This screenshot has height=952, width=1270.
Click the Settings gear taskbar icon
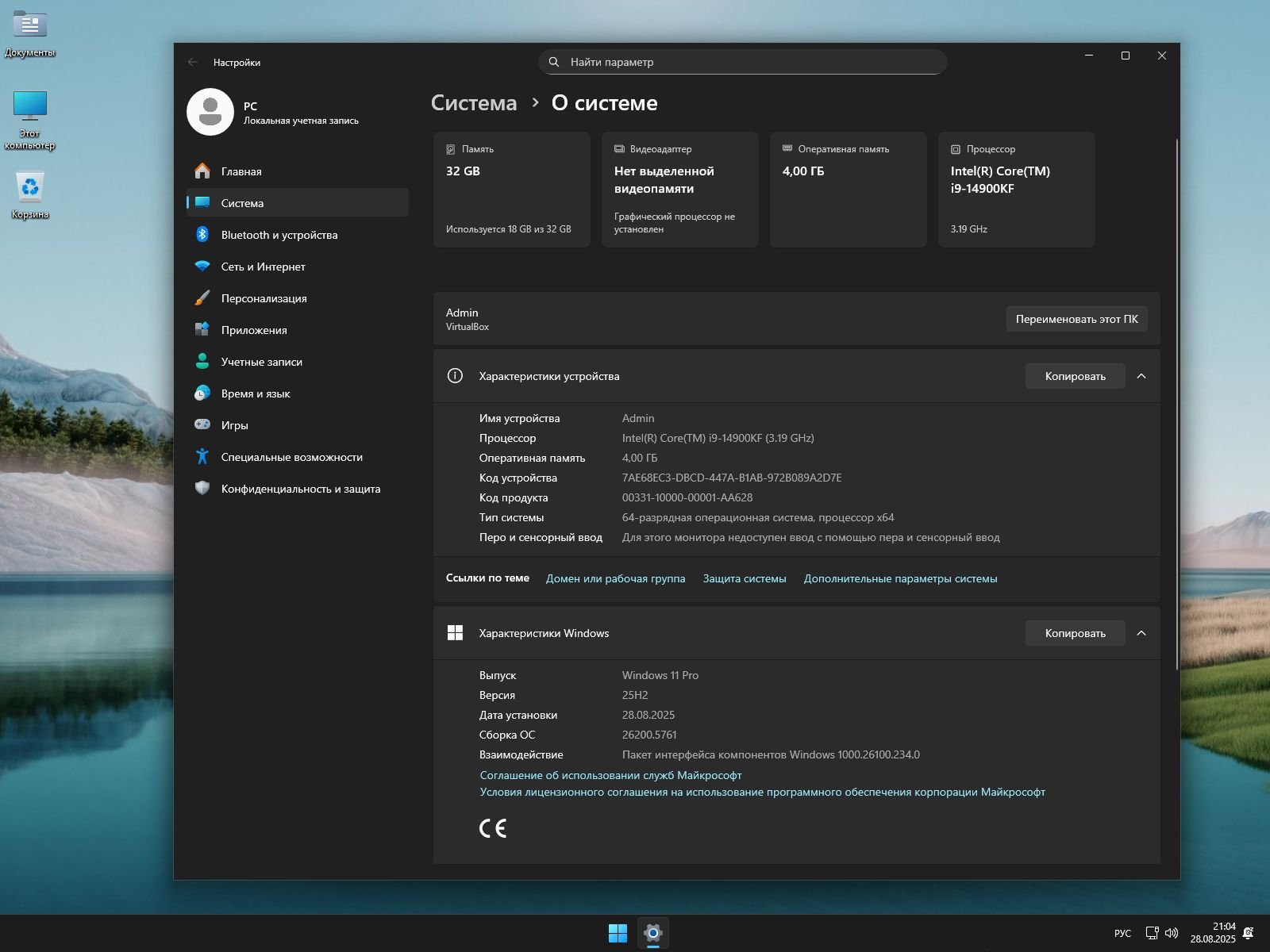click(653, 933)
